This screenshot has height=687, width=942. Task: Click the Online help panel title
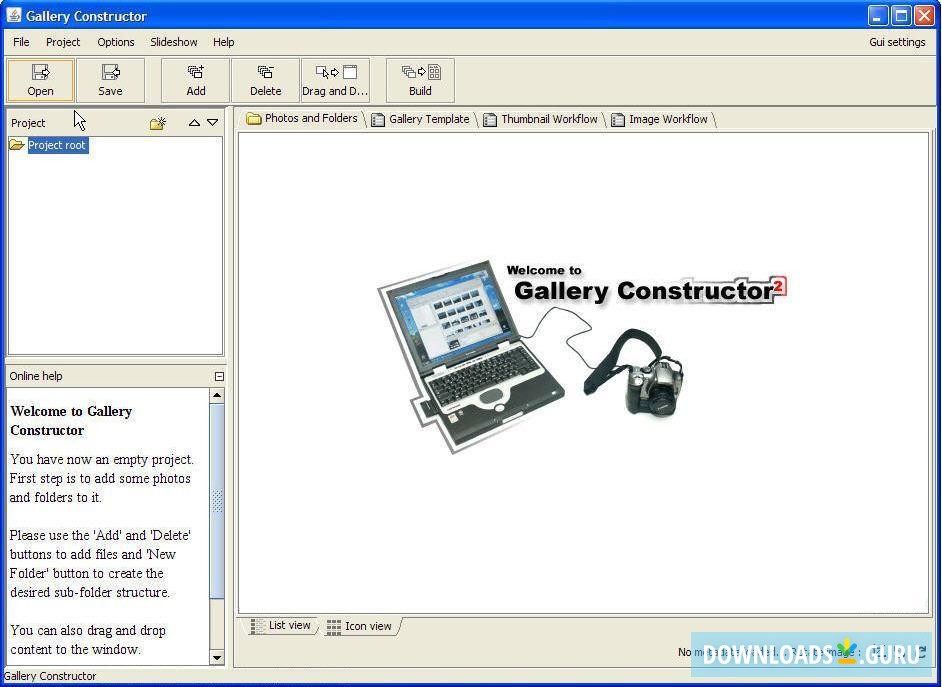click(36, 376)
